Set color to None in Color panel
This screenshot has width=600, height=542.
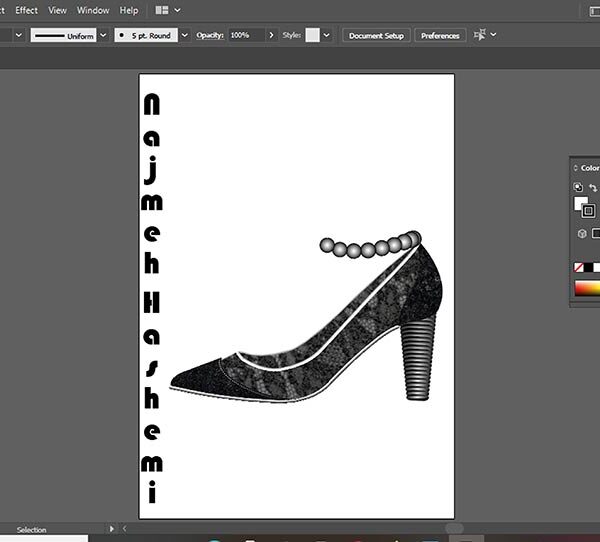coord(579,268)
